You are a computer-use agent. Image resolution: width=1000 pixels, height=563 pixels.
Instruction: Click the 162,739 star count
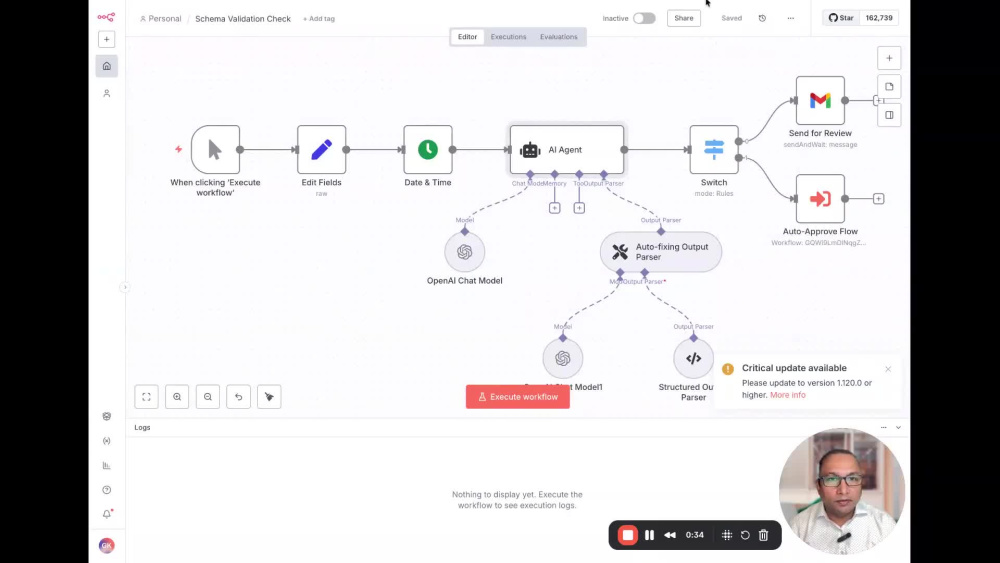click(879, 18)
